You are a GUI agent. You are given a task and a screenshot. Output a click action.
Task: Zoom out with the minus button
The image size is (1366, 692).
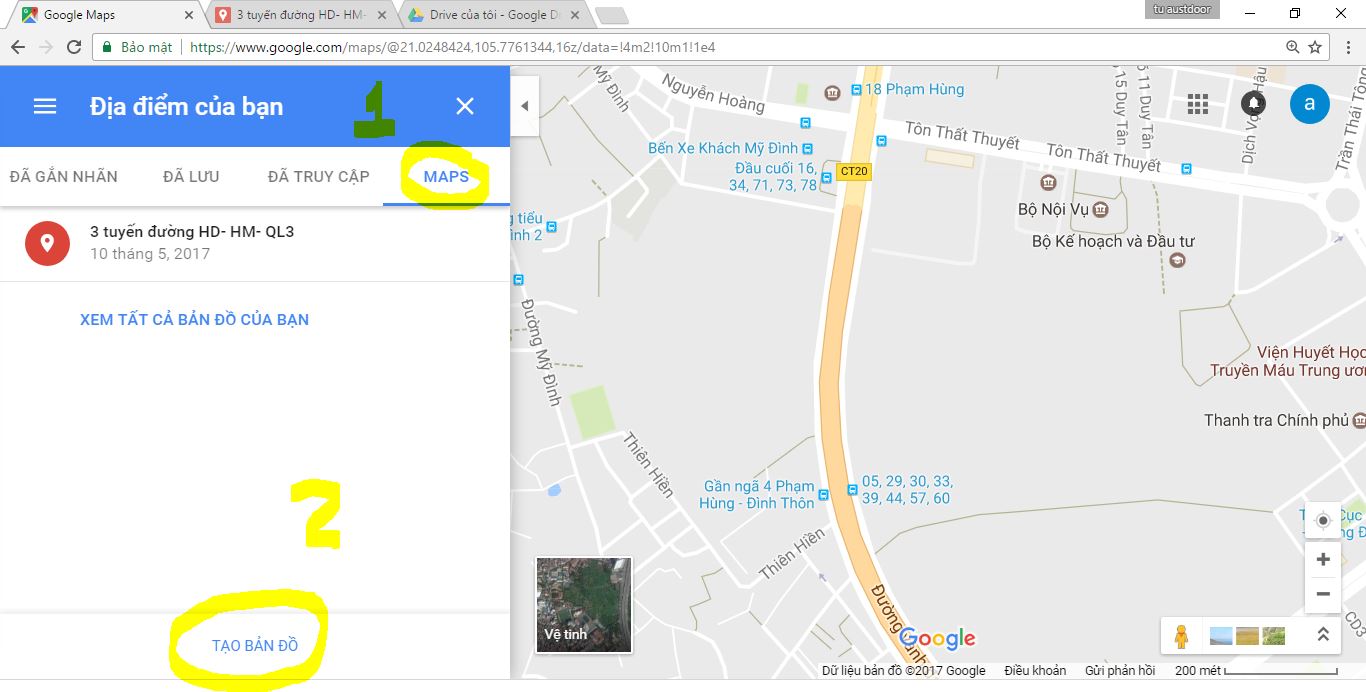[x=1323, y=594]
